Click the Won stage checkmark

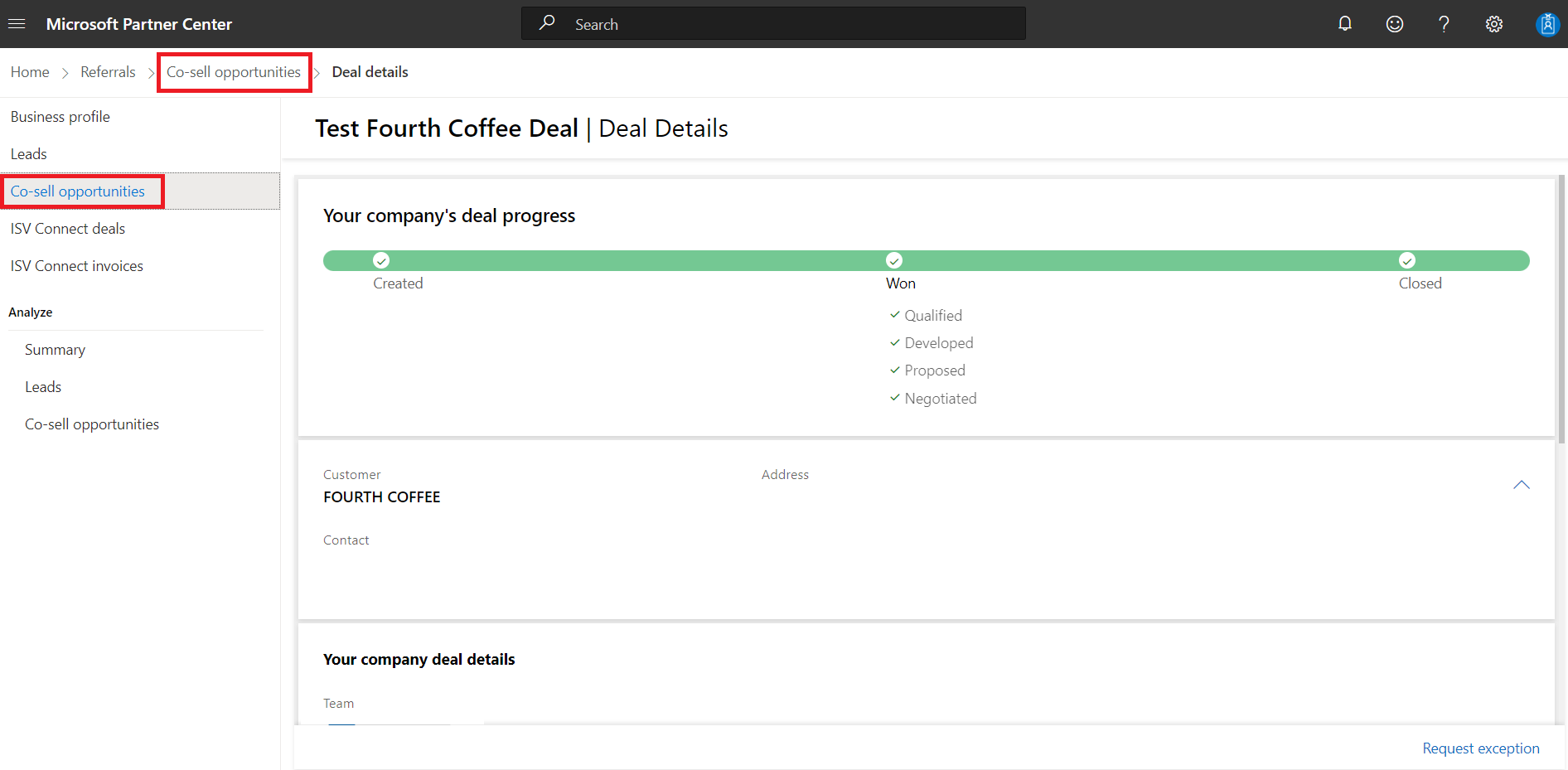pos(893,260)
